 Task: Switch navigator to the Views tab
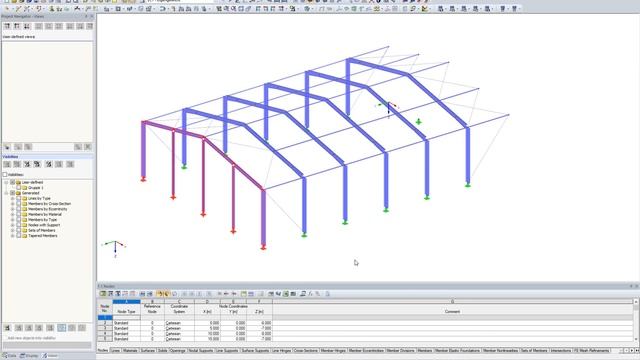click(x=50, y=356)
